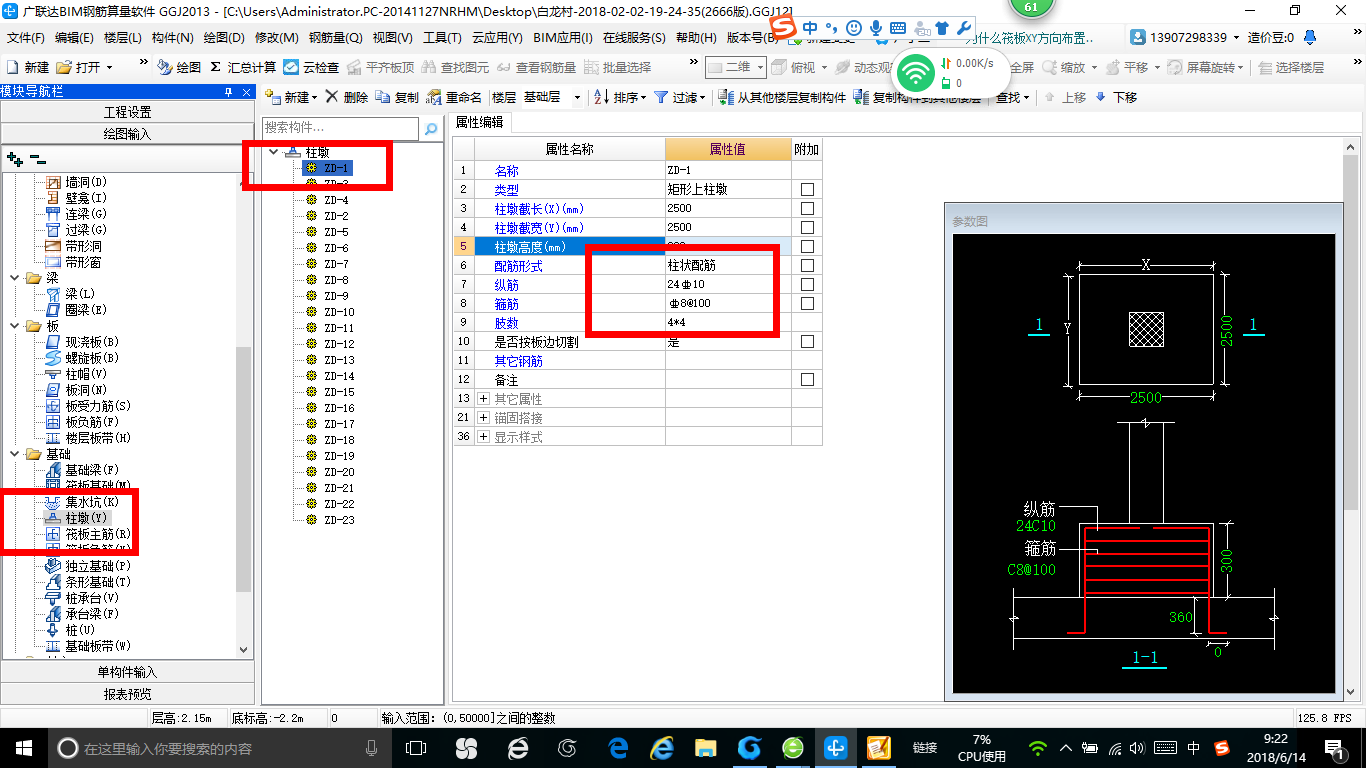Toggle 附加 checkbox for 箍筋 row

pos(807,304)
